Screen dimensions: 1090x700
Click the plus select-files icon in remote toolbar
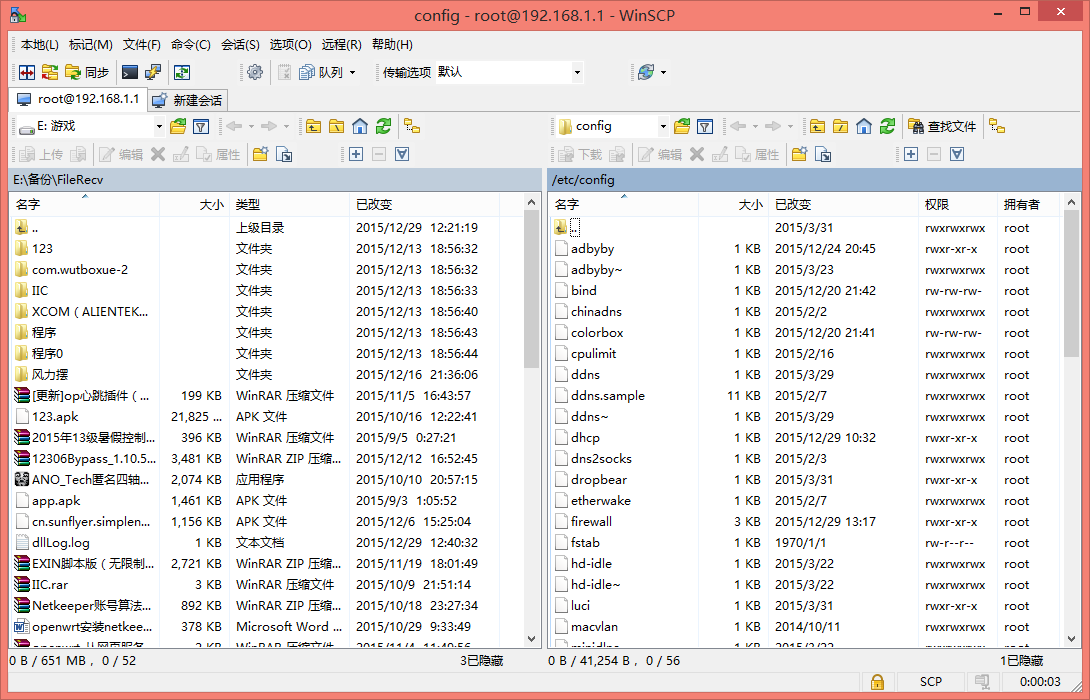click(911, 154)
